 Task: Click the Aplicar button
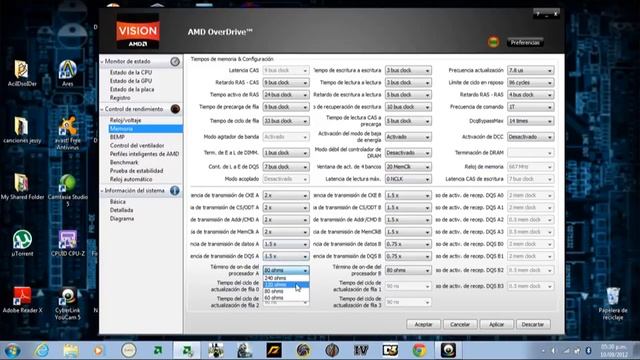pos(497,324)
